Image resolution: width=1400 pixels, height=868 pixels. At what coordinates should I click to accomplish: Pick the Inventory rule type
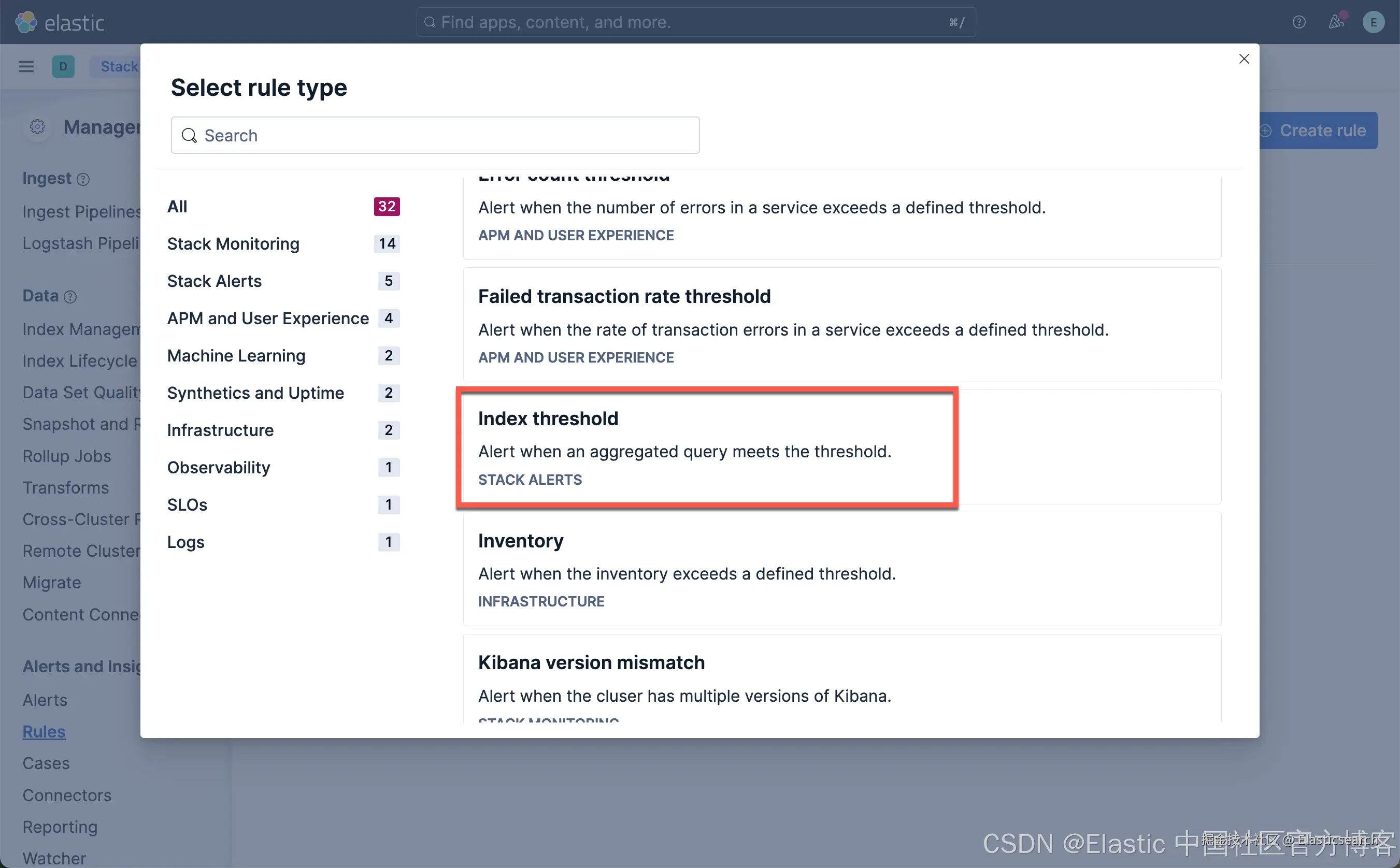842,570
